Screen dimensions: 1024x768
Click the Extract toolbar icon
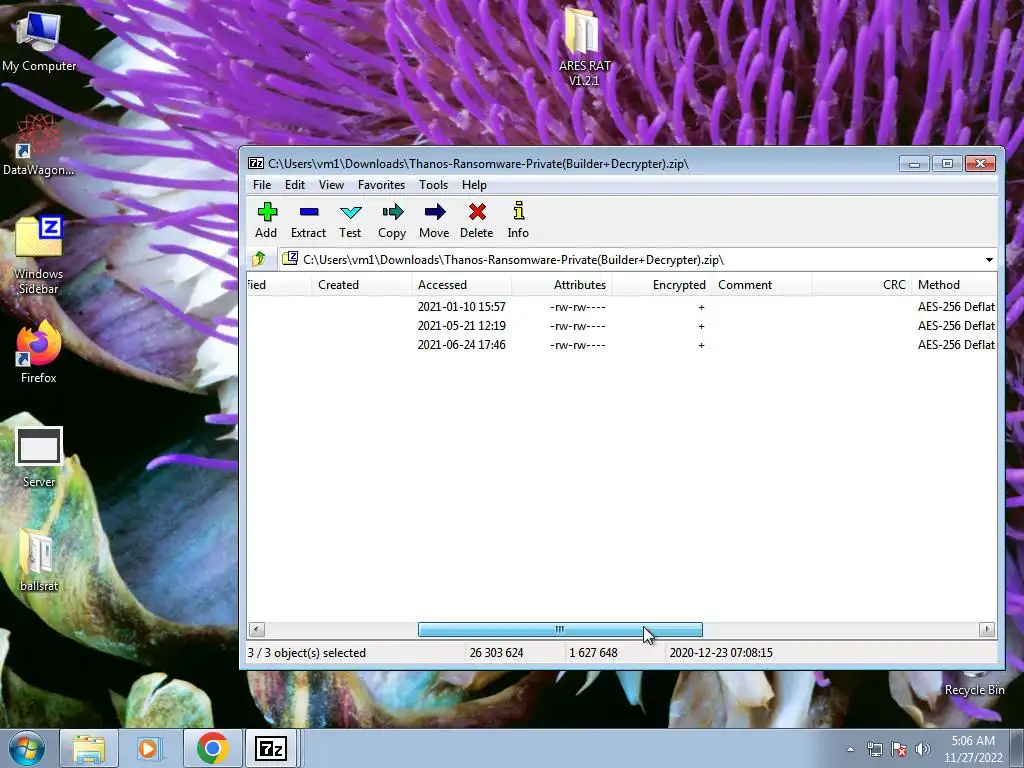coord(308,220)
